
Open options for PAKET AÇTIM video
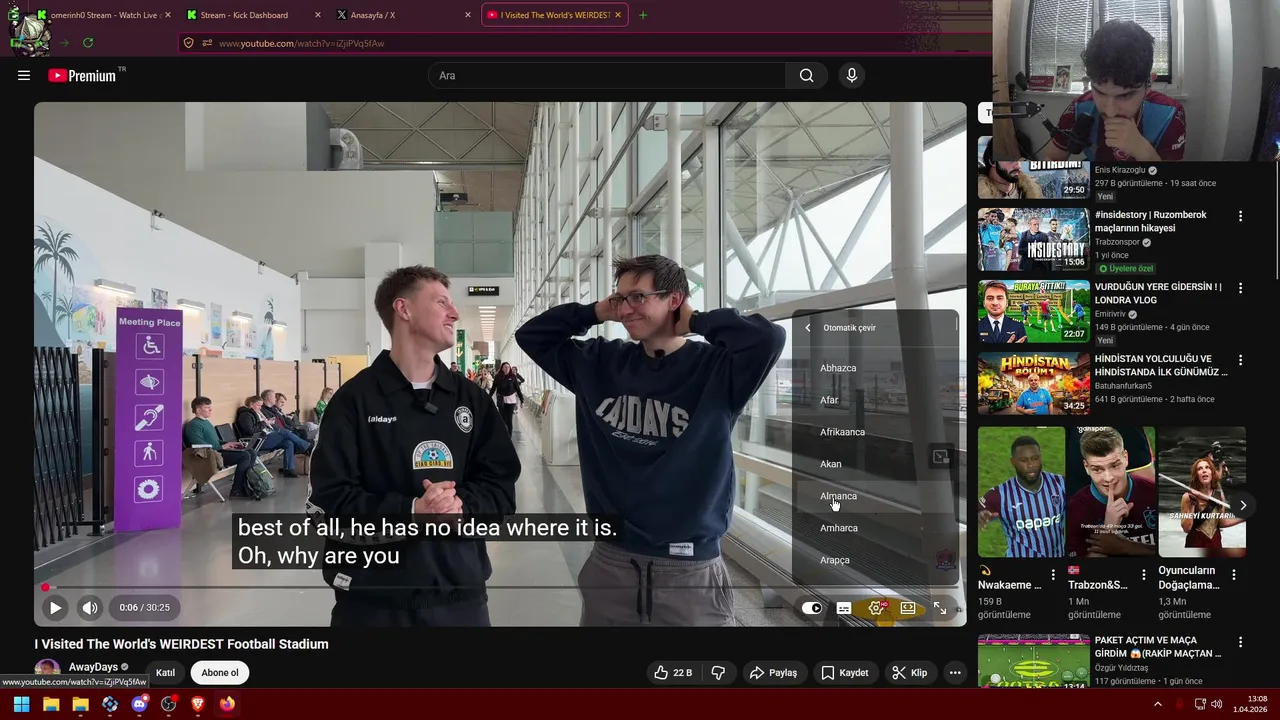(x=1240, y=642)
